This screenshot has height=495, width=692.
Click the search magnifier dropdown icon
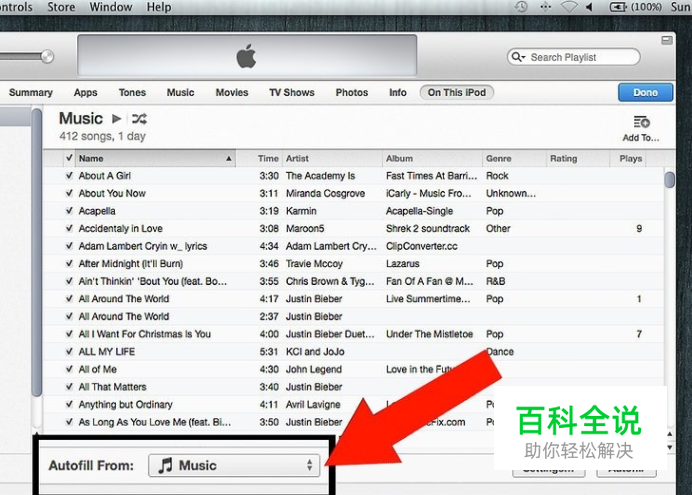pos(518,57)
